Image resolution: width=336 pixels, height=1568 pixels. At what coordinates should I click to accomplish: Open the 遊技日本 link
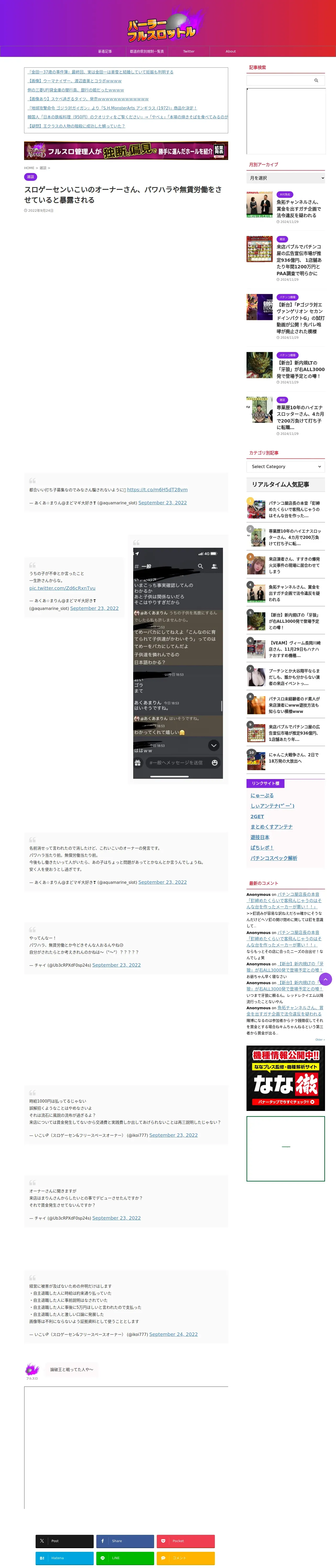[x=260, y=837]
